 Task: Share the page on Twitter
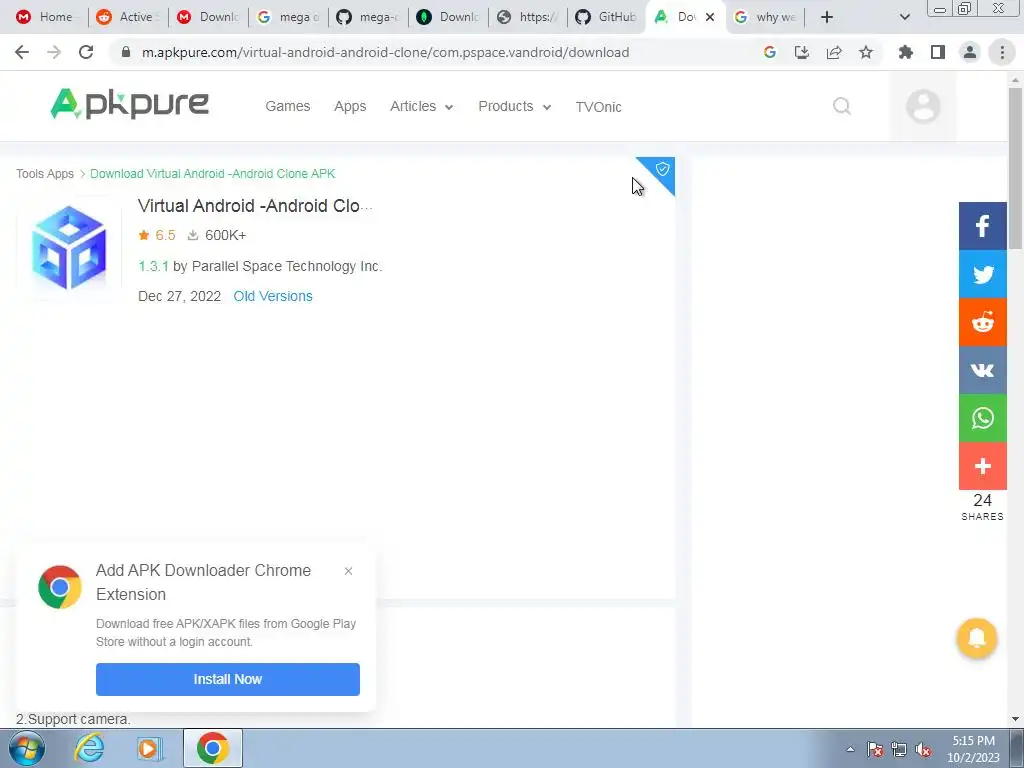(x=982, y=274)
